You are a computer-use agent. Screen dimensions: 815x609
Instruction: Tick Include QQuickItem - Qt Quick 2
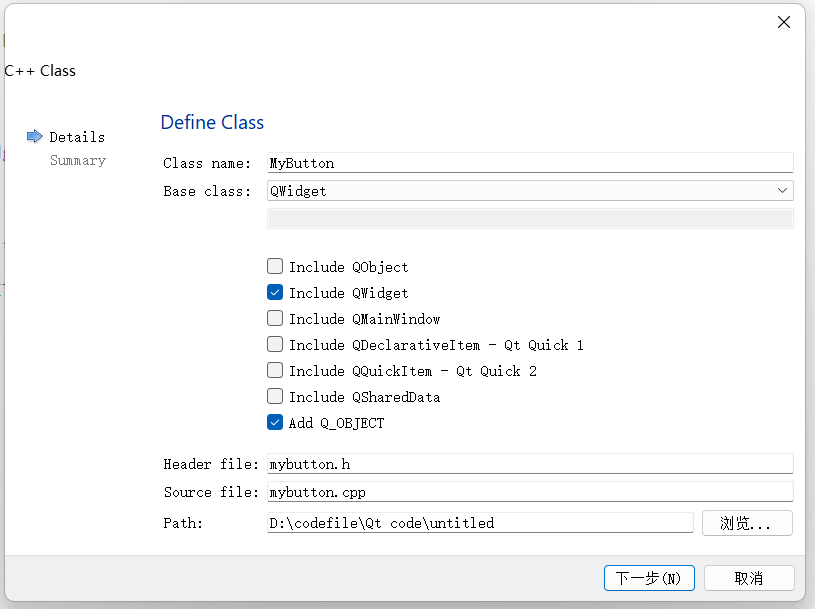(275, 370)
